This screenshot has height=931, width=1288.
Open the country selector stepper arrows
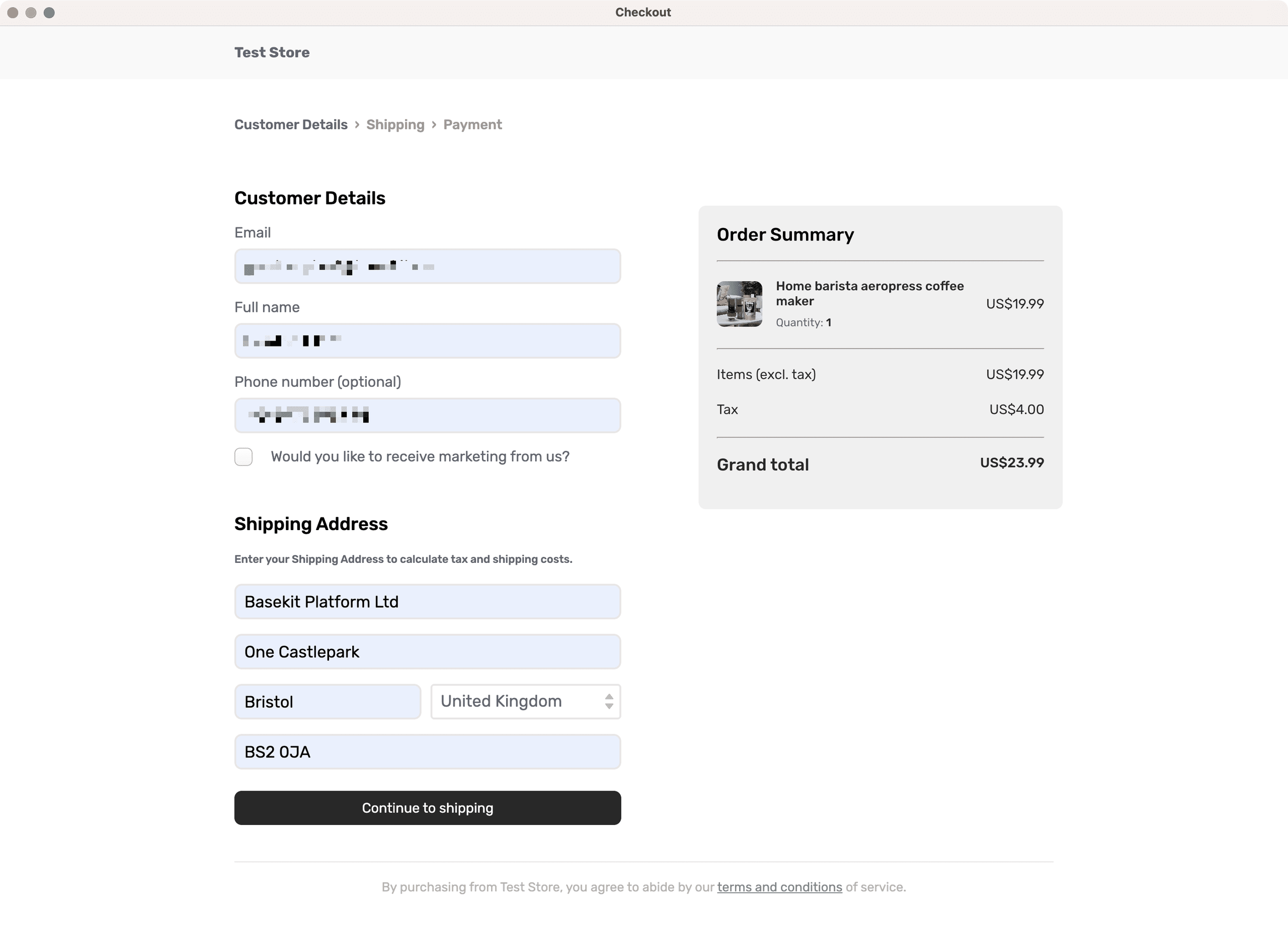pyautogui.click(x=609, y=702)
